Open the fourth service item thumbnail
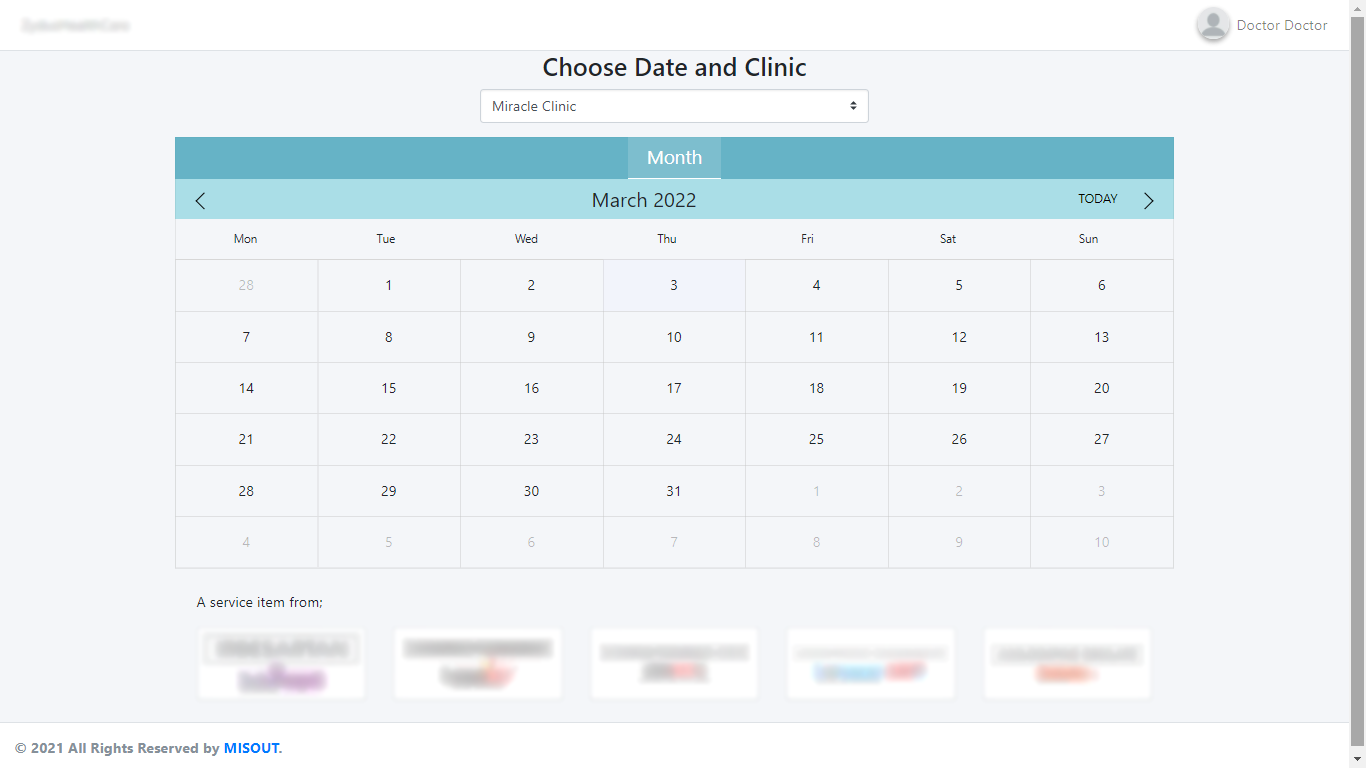1366x768 pixels. 871,664
